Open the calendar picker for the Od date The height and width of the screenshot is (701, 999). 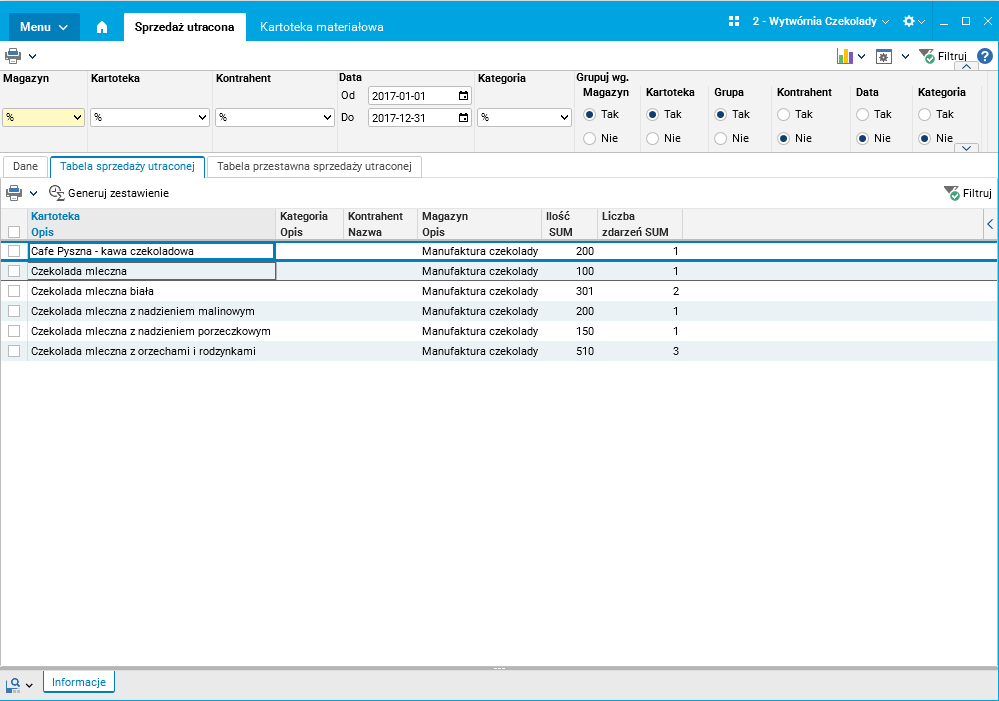463,96
